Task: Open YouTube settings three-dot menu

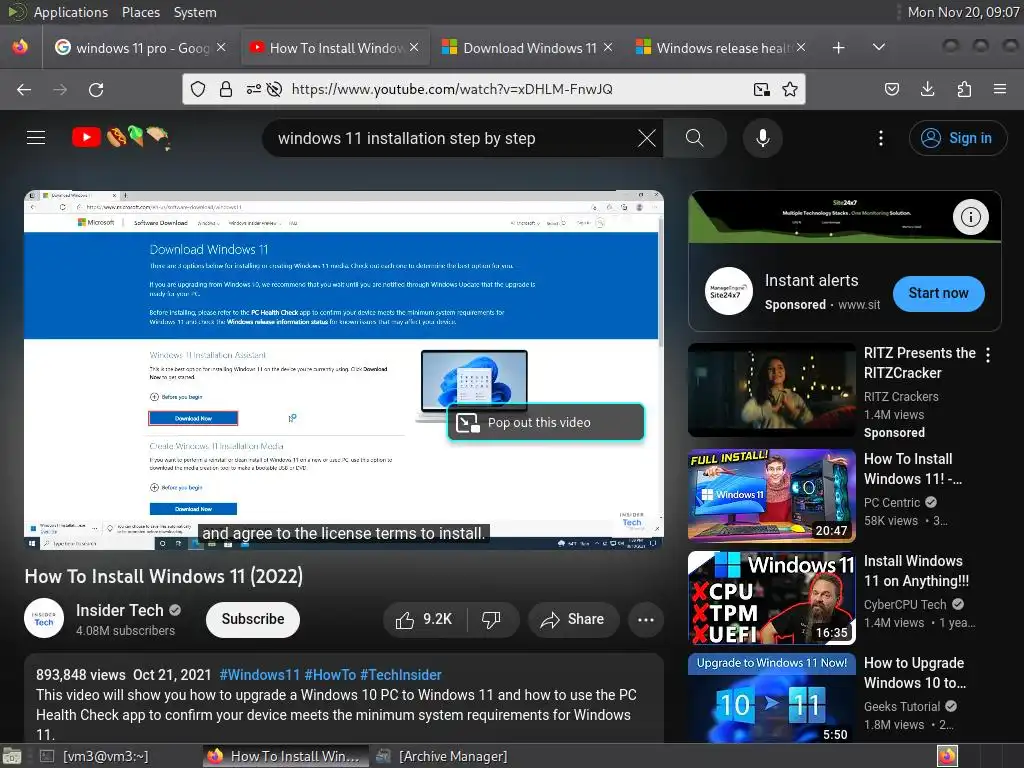Action: 880,138
